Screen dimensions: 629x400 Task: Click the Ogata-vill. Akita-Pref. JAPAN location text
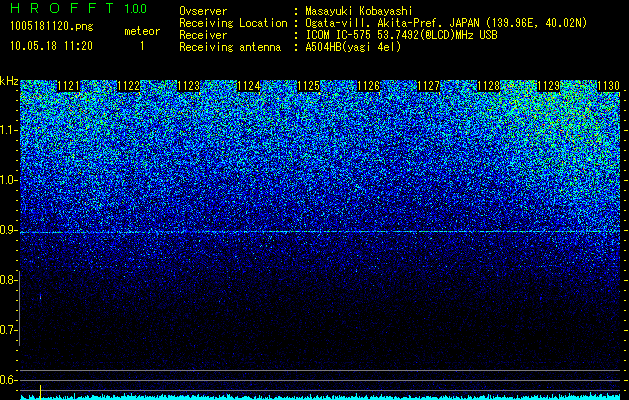click(x=446, y=23)
